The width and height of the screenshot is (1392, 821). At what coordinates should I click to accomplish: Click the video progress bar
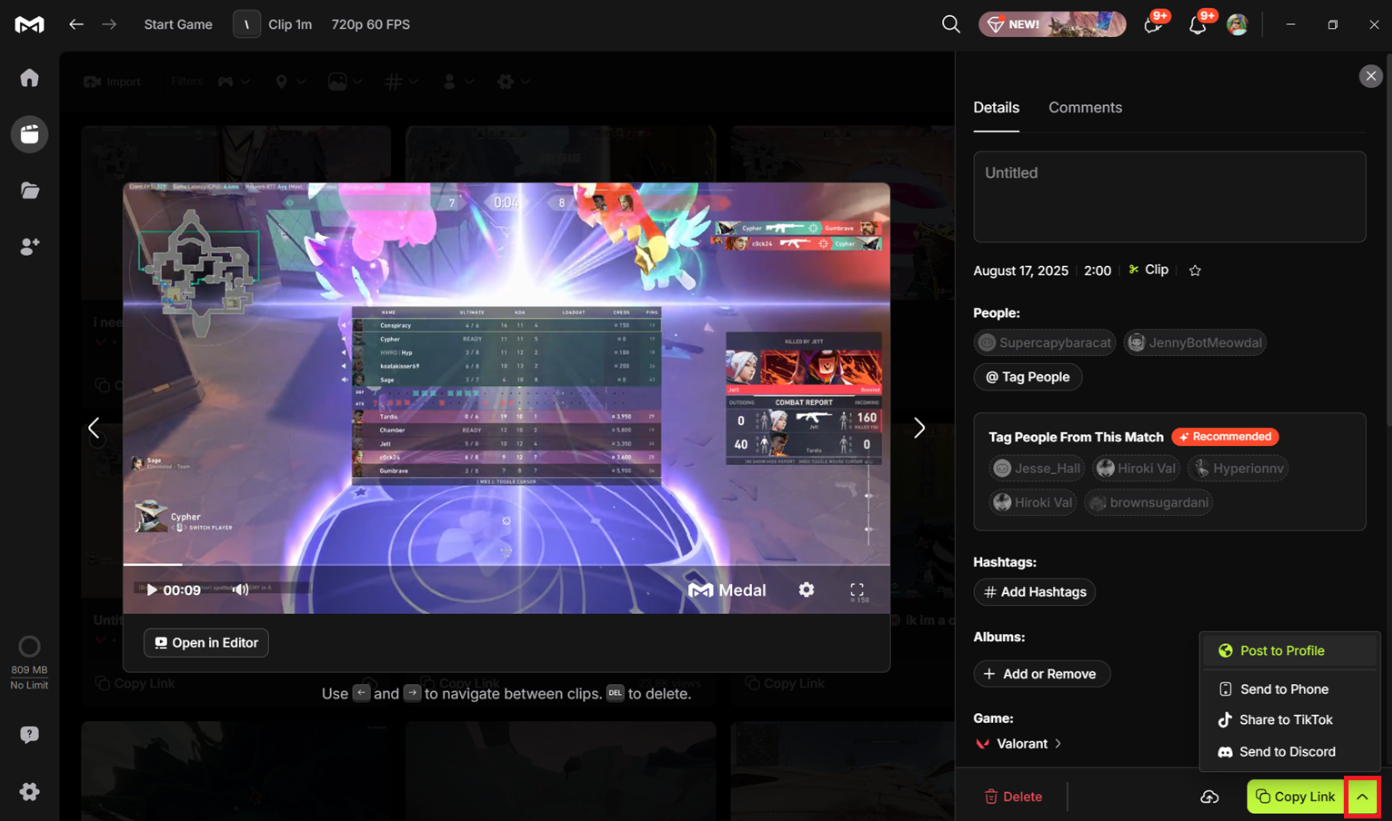click(x=506, y=565)
